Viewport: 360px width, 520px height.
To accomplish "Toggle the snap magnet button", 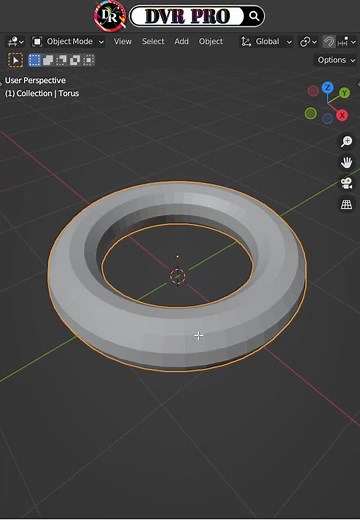I will [x=329, y=42].
